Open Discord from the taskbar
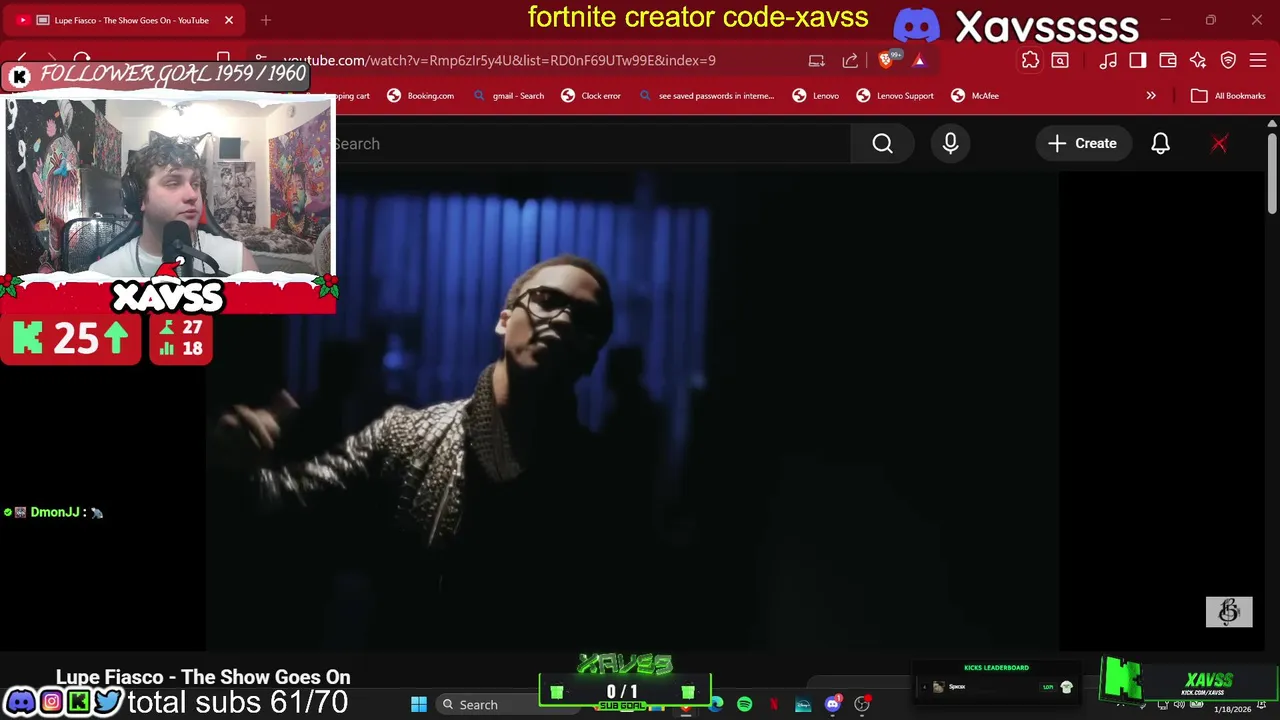Viewport: 1280px width, 720px height. pos(832,705)
